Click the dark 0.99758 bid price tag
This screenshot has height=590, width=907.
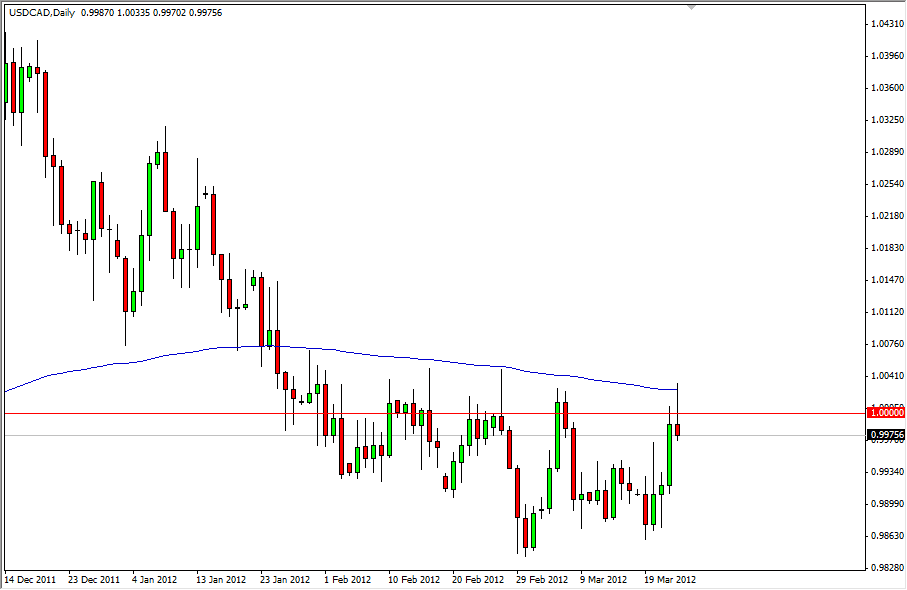coord(884,432)
